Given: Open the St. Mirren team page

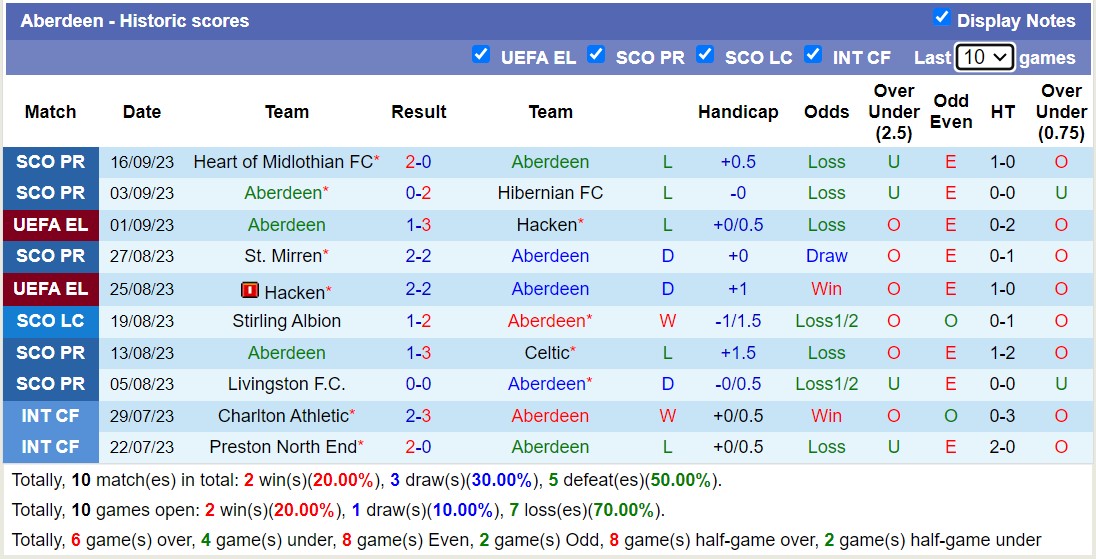Looking at the screenshot, I should click(x=283, y=256).
